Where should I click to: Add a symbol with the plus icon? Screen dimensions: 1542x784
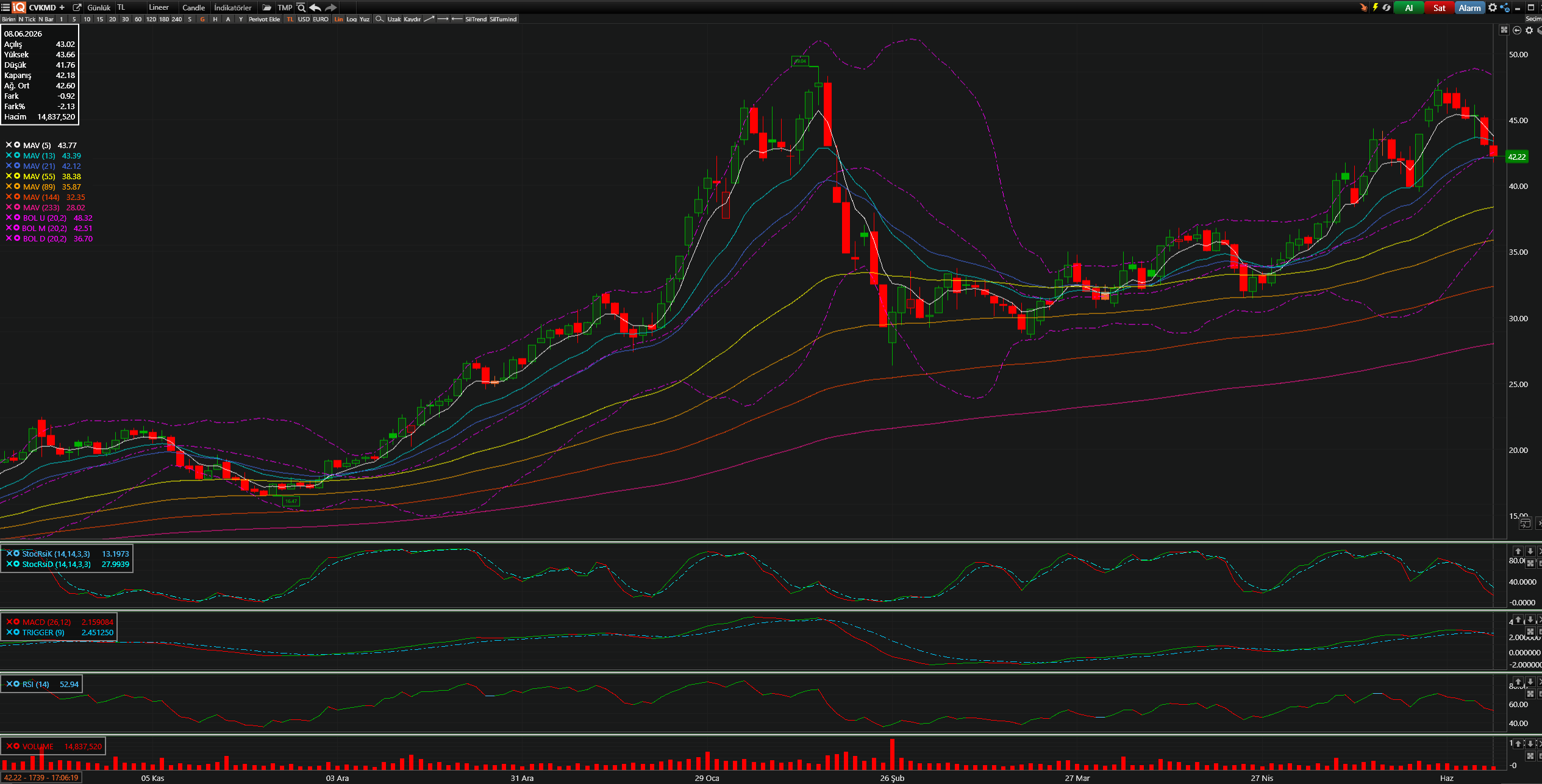point(62,7)
